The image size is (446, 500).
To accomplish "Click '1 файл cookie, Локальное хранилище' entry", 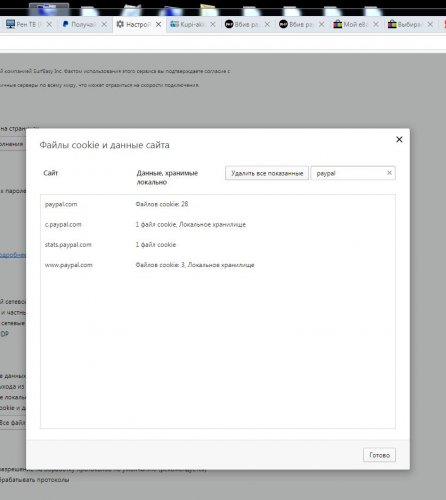I will tap(191, 224).
